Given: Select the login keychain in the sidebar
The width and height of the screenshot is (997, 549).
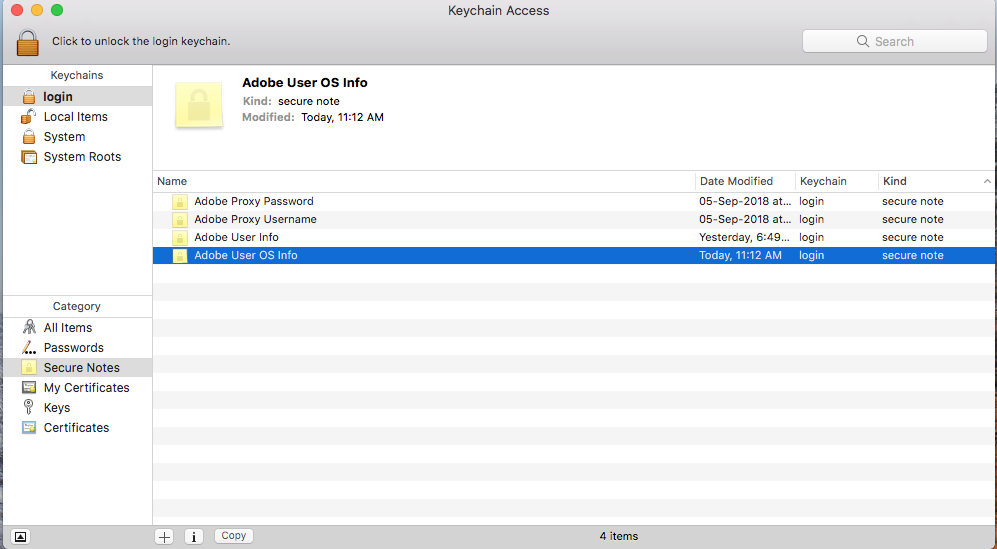Looking at the screenshot, I should (78, 97).
